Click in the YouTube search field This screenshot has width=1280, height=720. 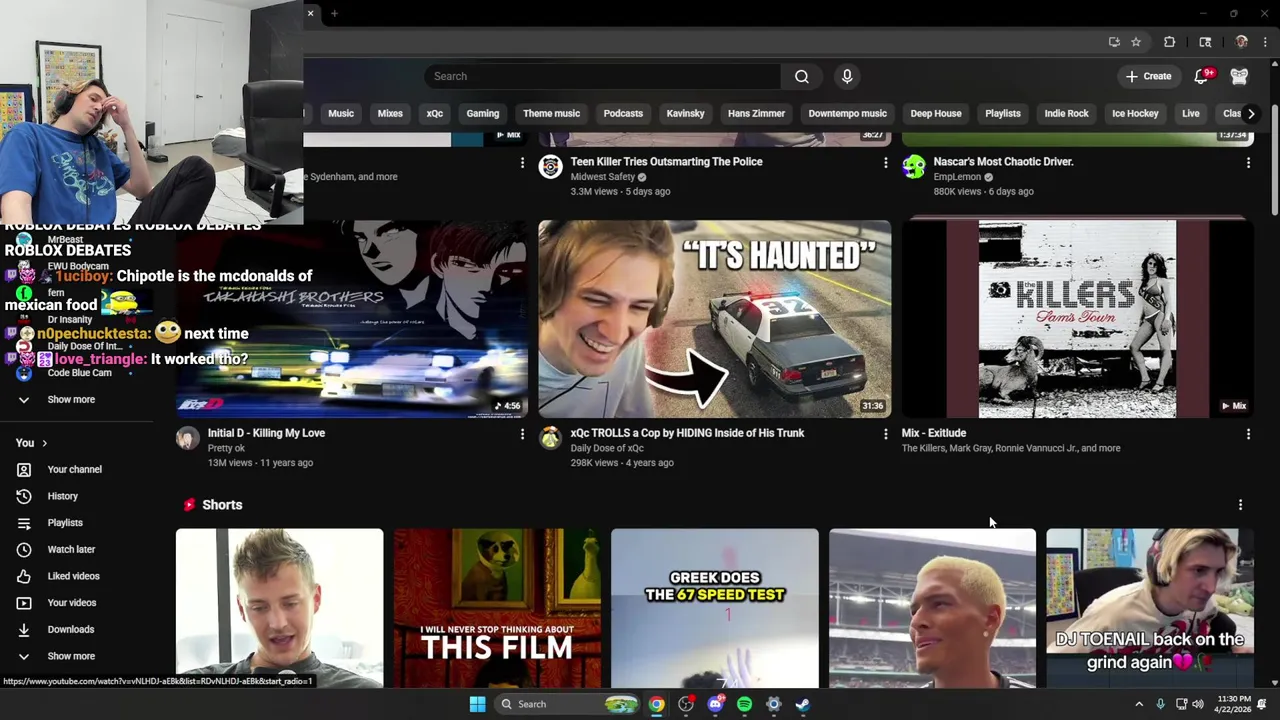pos(602,76)
